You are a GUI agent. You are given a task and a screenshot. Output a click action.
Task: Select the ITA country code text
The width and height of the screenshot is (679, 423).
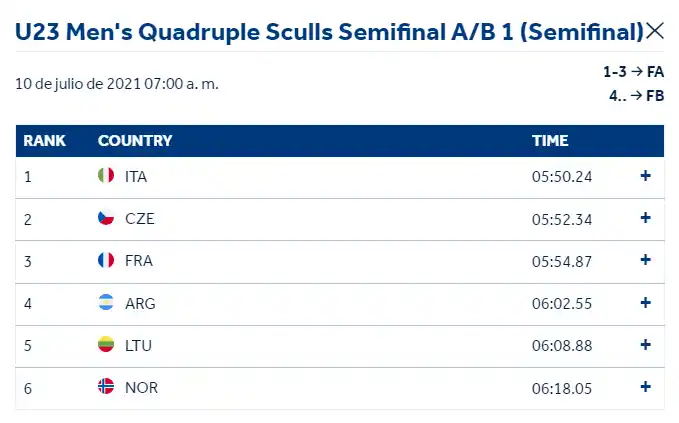pos(136,176)
